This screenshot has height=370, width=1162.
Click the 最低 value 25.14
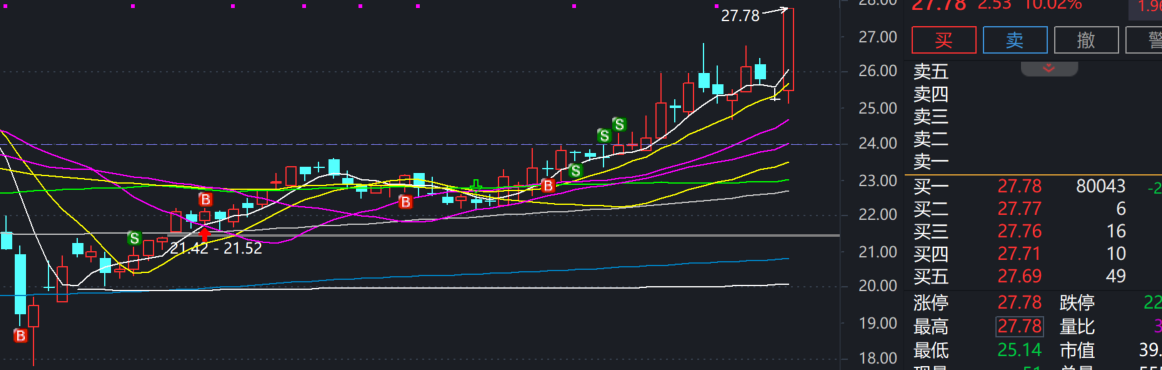coord(1019,349)
